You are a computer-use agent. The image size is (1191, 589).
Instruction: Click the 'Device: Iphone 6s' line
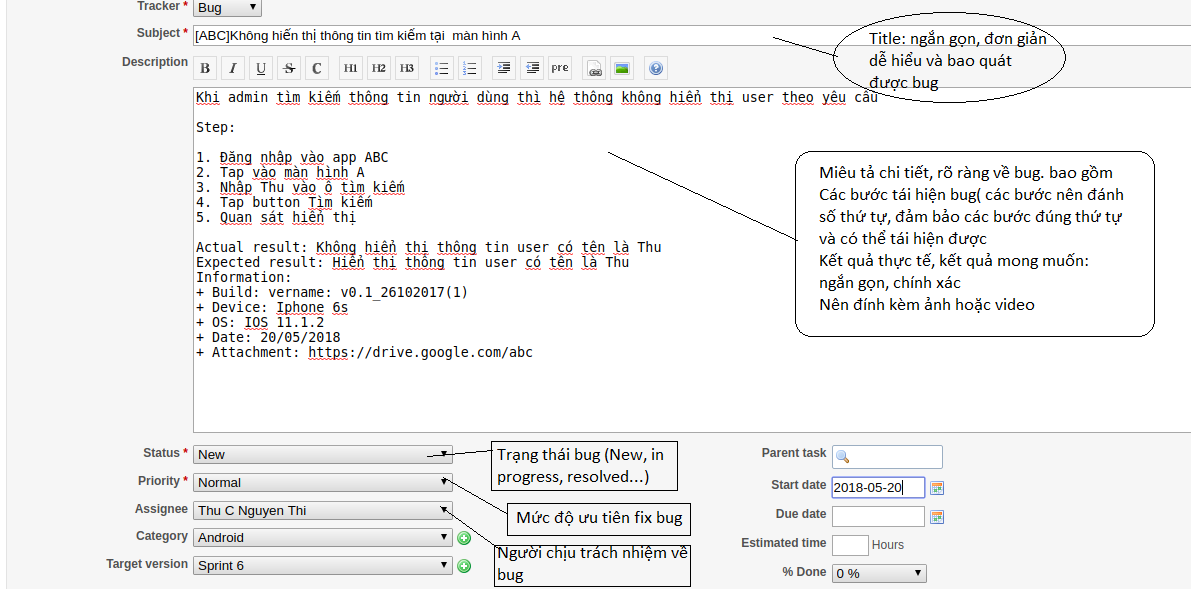(x=272, y=307)
